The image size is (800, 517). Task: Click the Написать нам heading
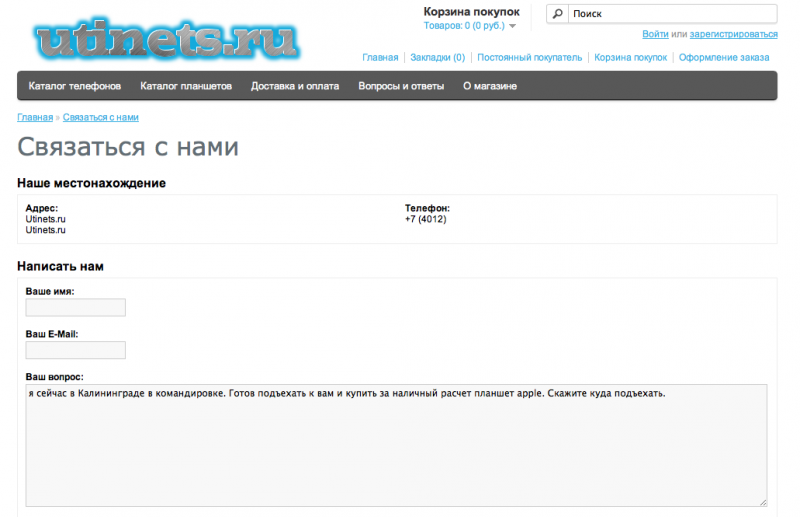(x=60, y=266)
